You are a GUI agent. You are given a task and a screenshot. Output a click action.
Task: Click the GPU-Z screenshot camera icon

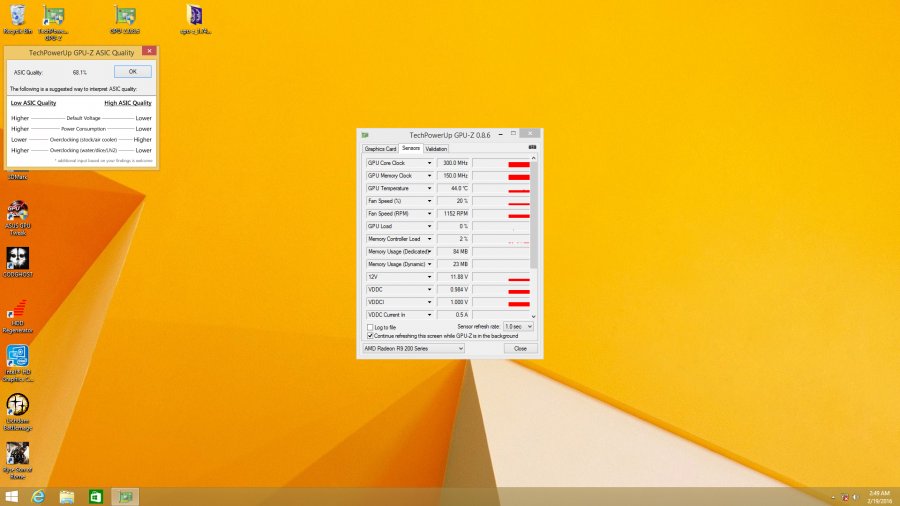click(x=532, y=147)
